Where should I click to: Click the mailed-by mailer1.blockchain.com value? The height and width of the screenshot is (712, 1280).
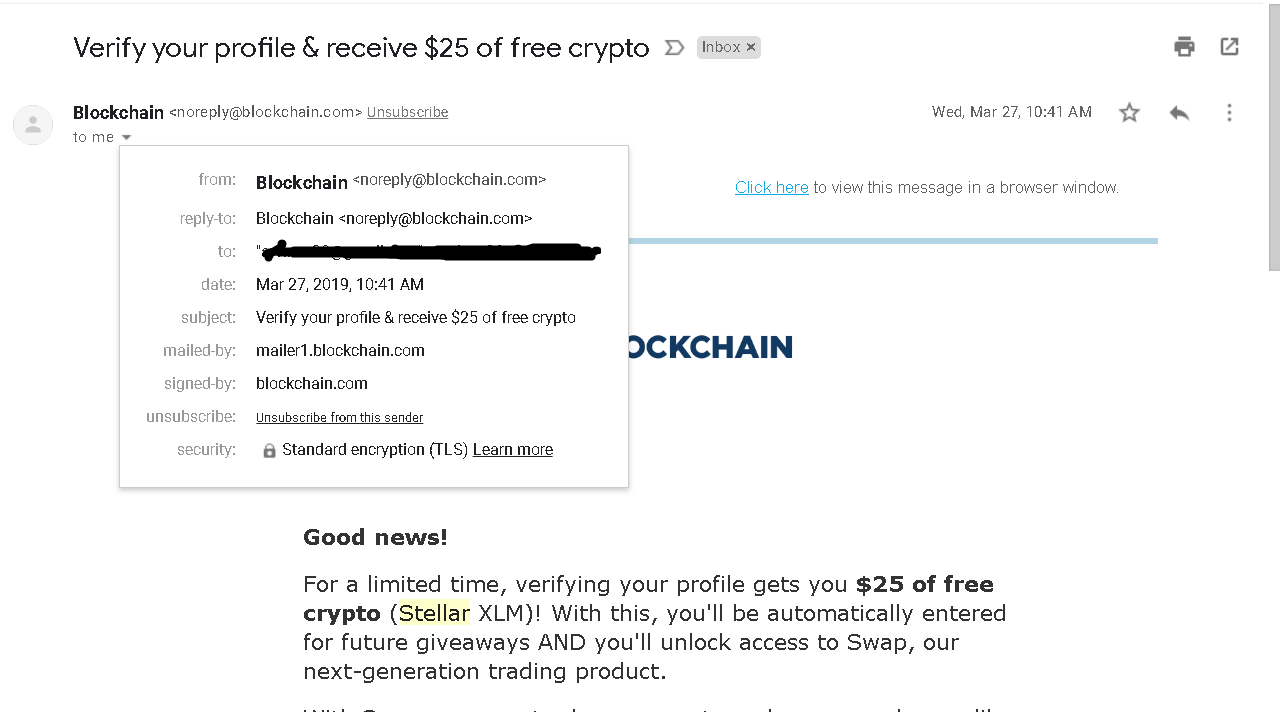pyautogui.click(x=340, y=350)
